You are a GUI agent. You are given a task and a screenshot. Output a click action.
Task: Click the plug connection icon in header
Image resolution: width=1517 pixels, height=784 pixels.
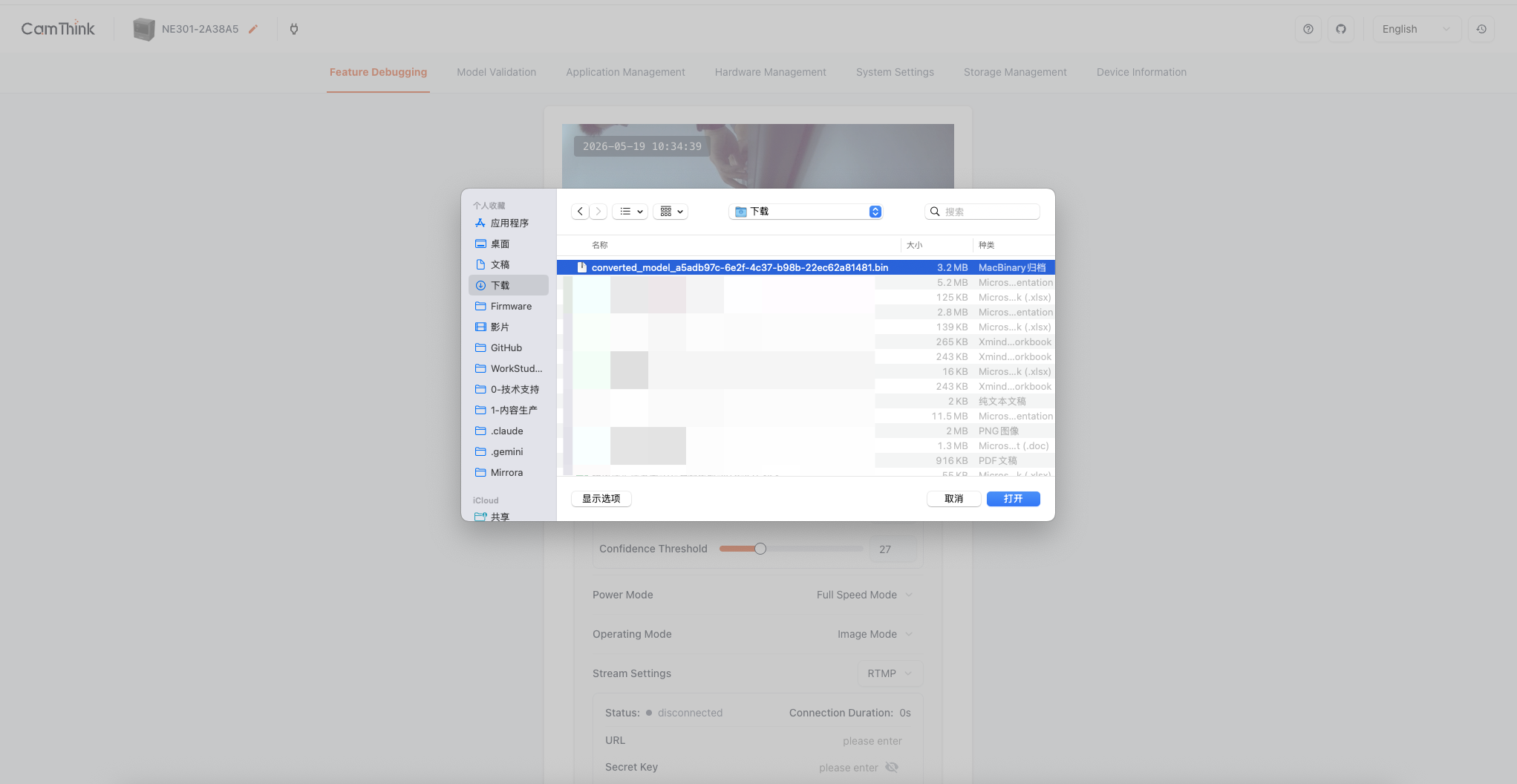[x=294, y=29]
